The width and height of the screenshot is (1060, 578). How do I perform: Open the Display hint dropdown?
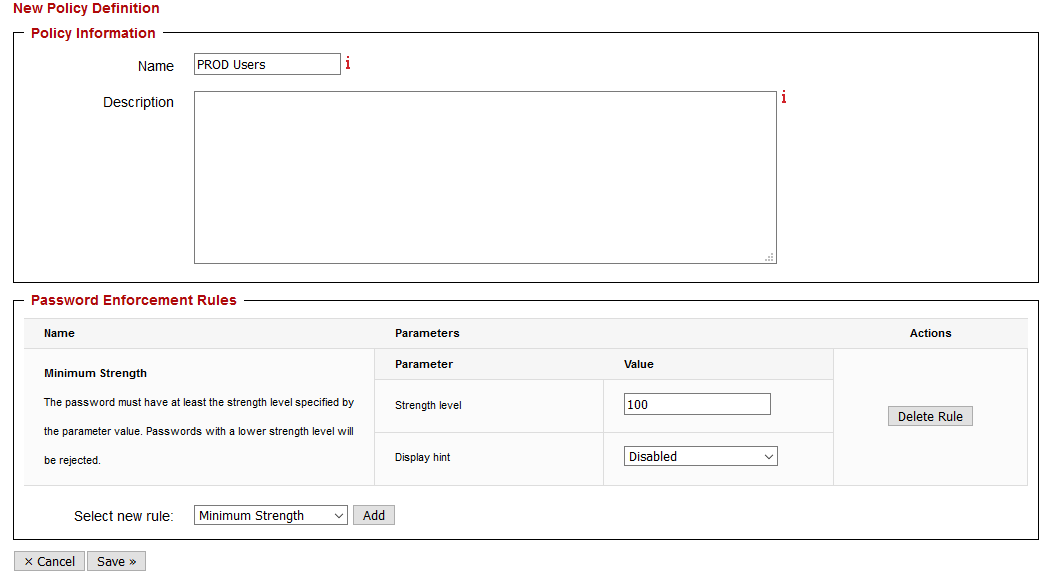[700, 457]
